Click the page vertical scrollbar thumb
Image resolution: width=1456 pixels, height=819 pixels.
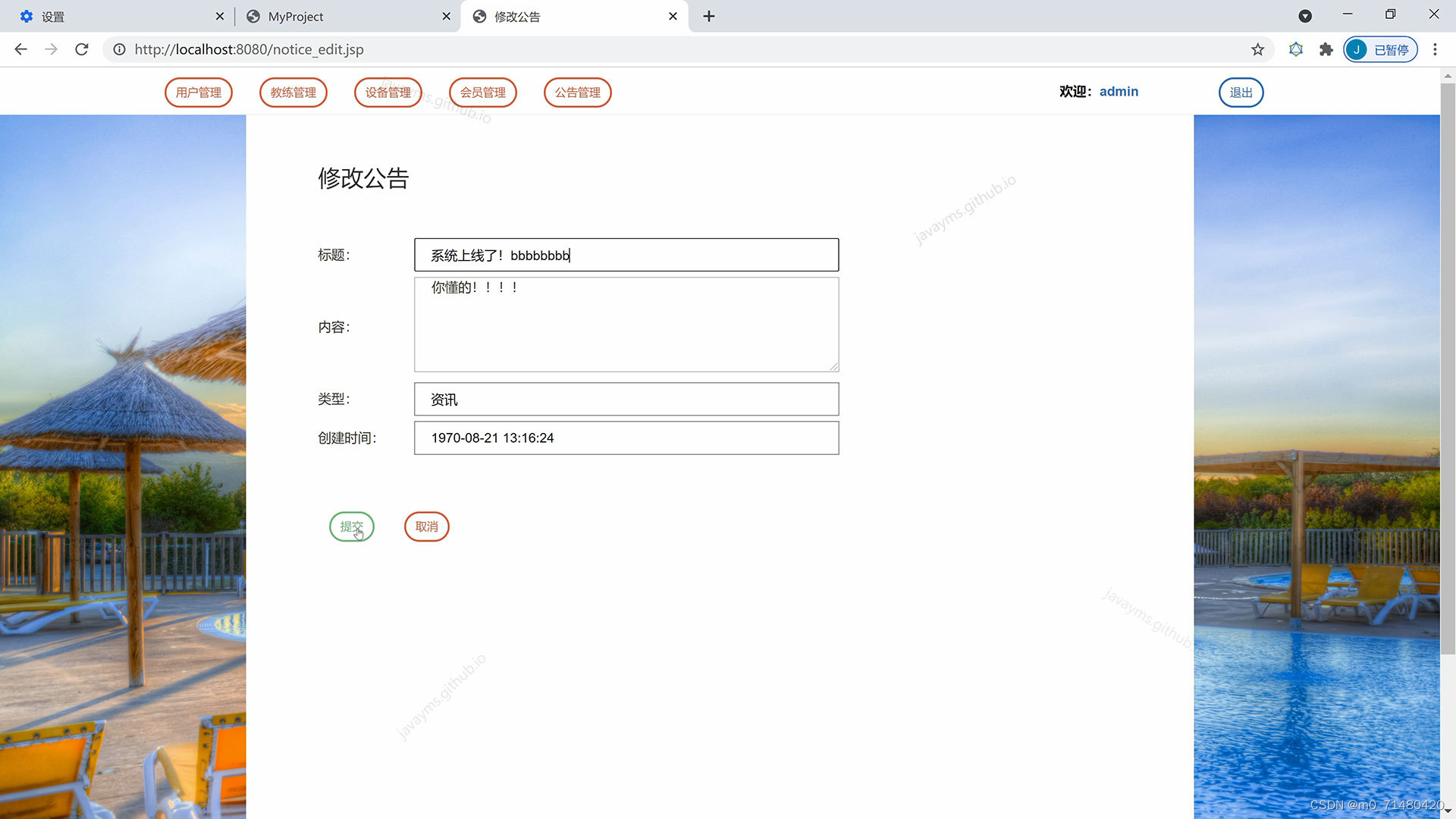(1448, 368)
